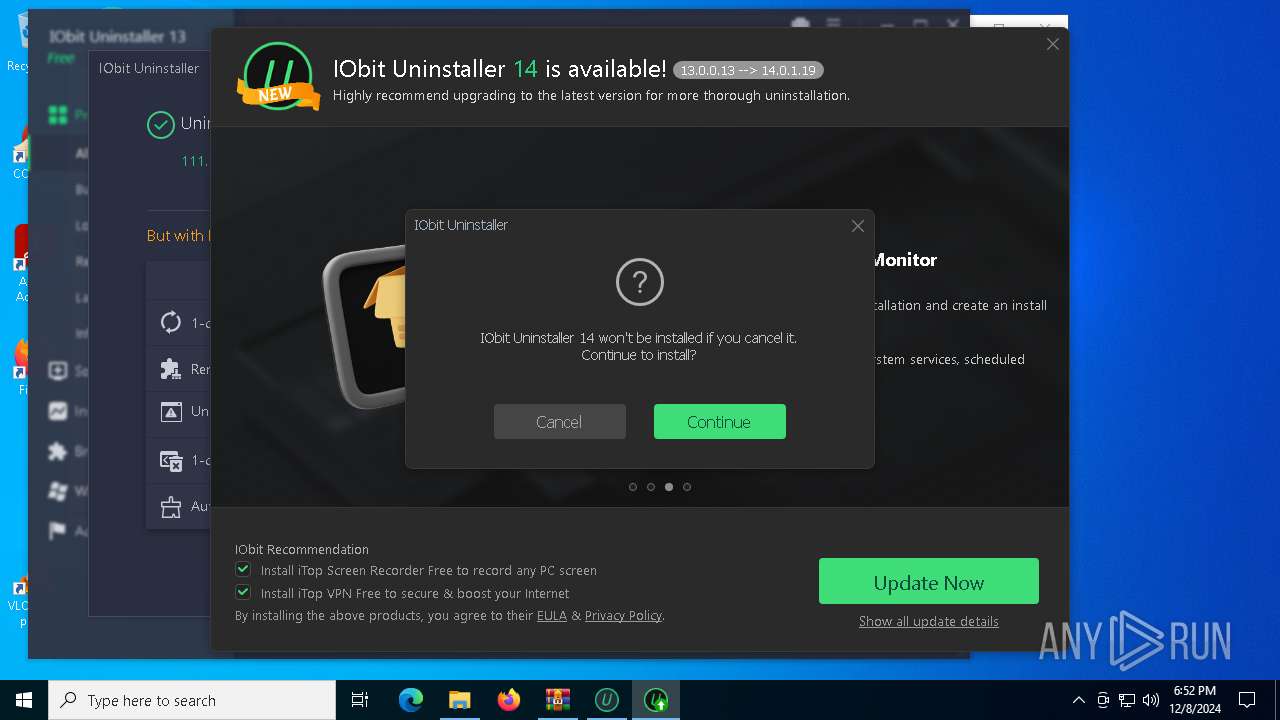Screen dimensions: 1280x720
Task: Click the Update Now button
Action: 928,582
